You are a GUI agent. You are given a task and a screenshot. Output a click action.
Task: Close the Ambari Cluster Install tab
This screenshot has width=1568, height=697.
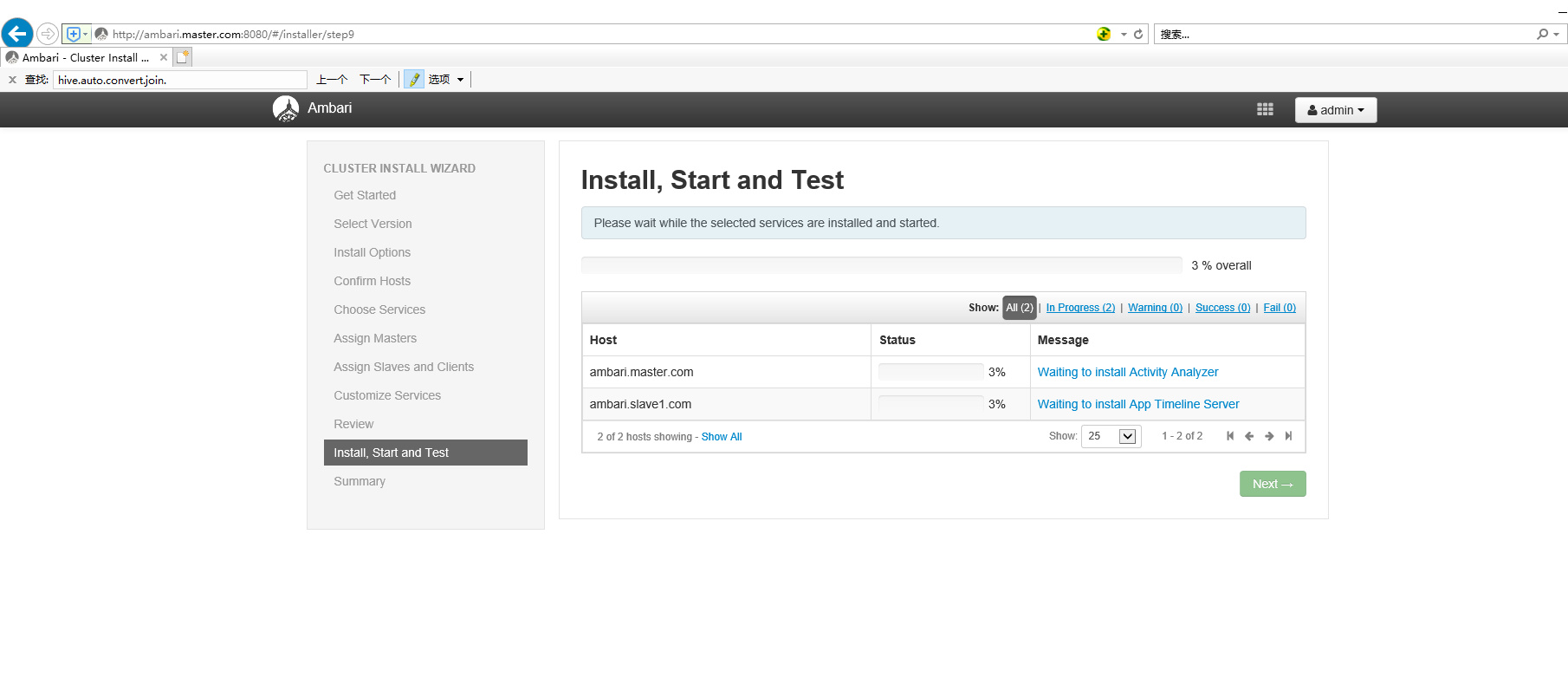[164, 57]
